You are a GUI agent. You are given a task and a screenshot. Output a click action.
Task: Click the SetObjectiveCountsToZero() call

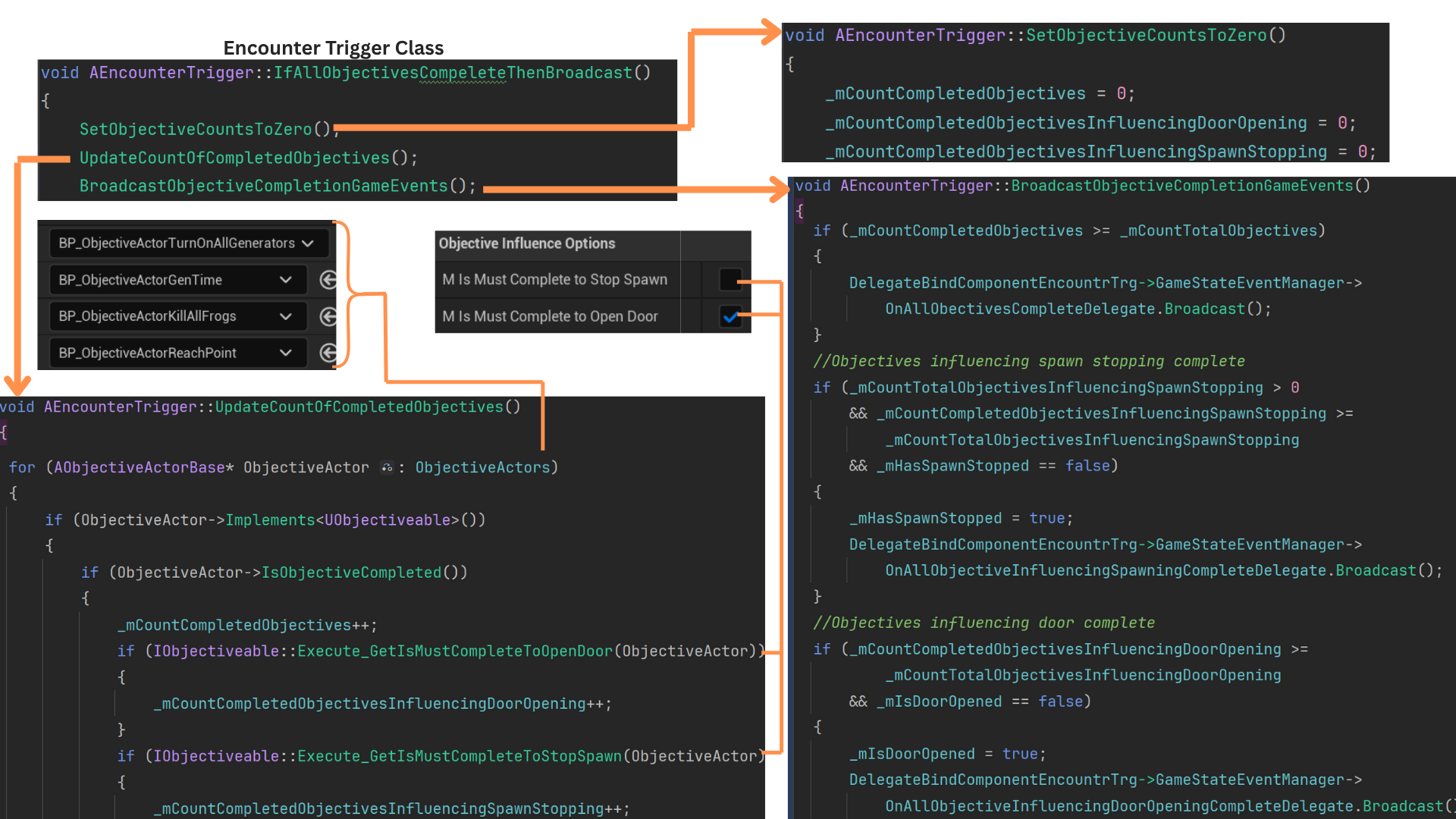click(205, 130)
